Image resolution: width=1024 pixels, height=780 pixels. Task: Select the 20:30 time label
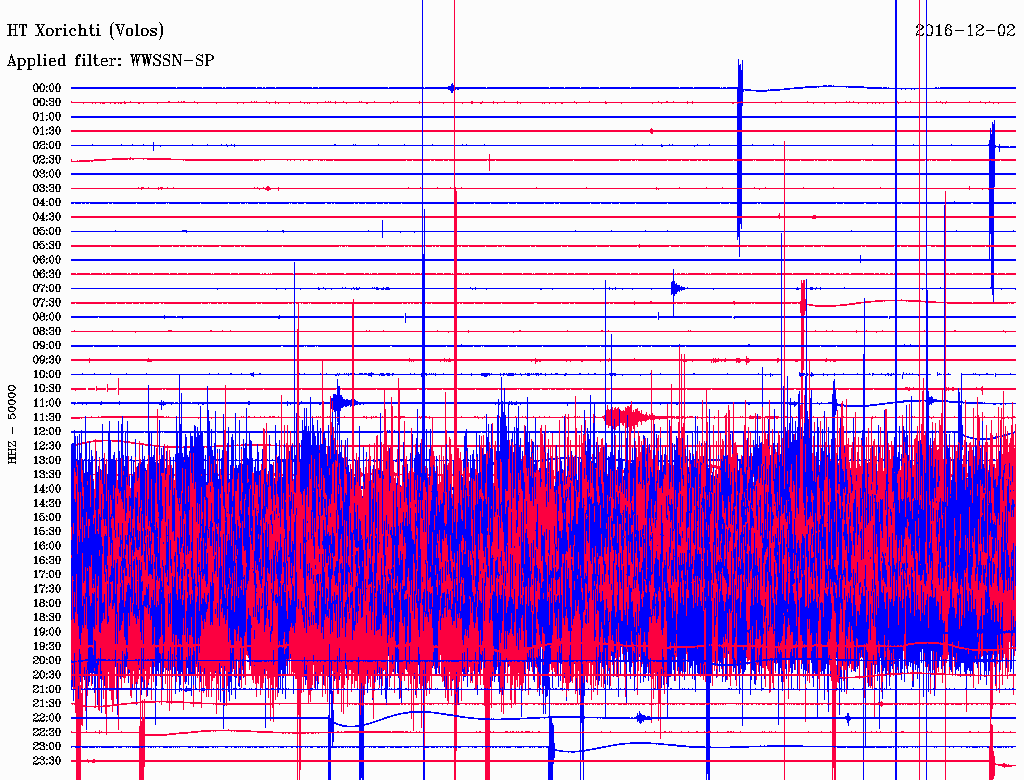point(47,674)
